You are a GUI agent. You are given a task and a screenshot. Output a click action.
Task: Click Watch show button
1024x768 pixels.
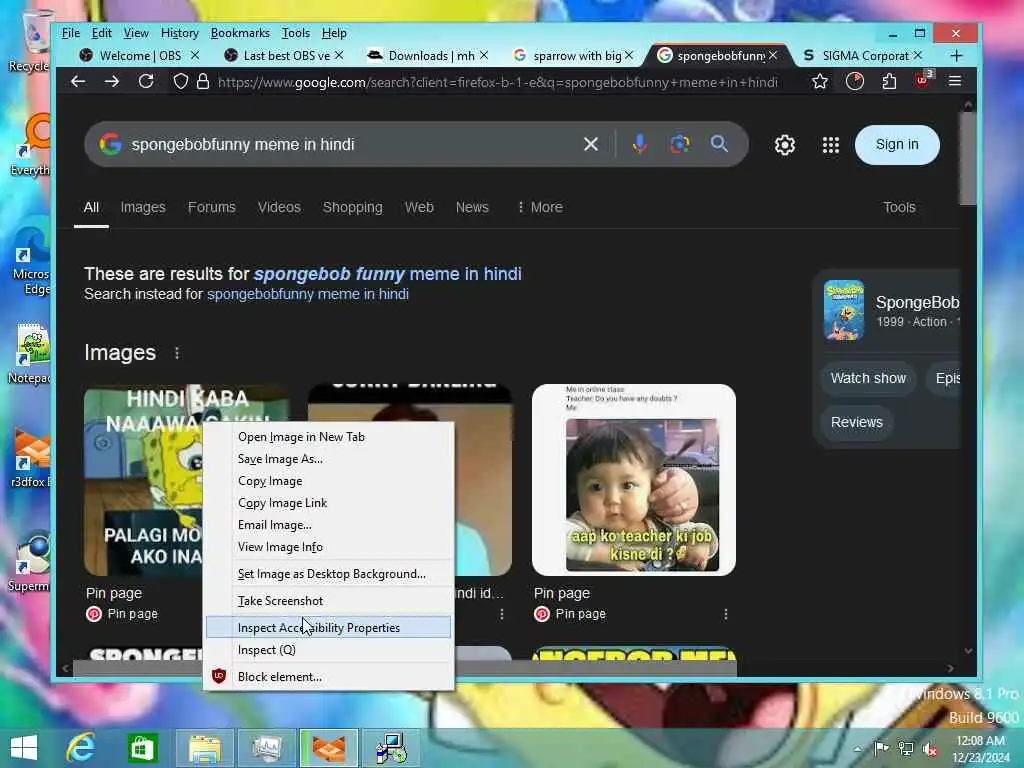(x=868, y=378)
